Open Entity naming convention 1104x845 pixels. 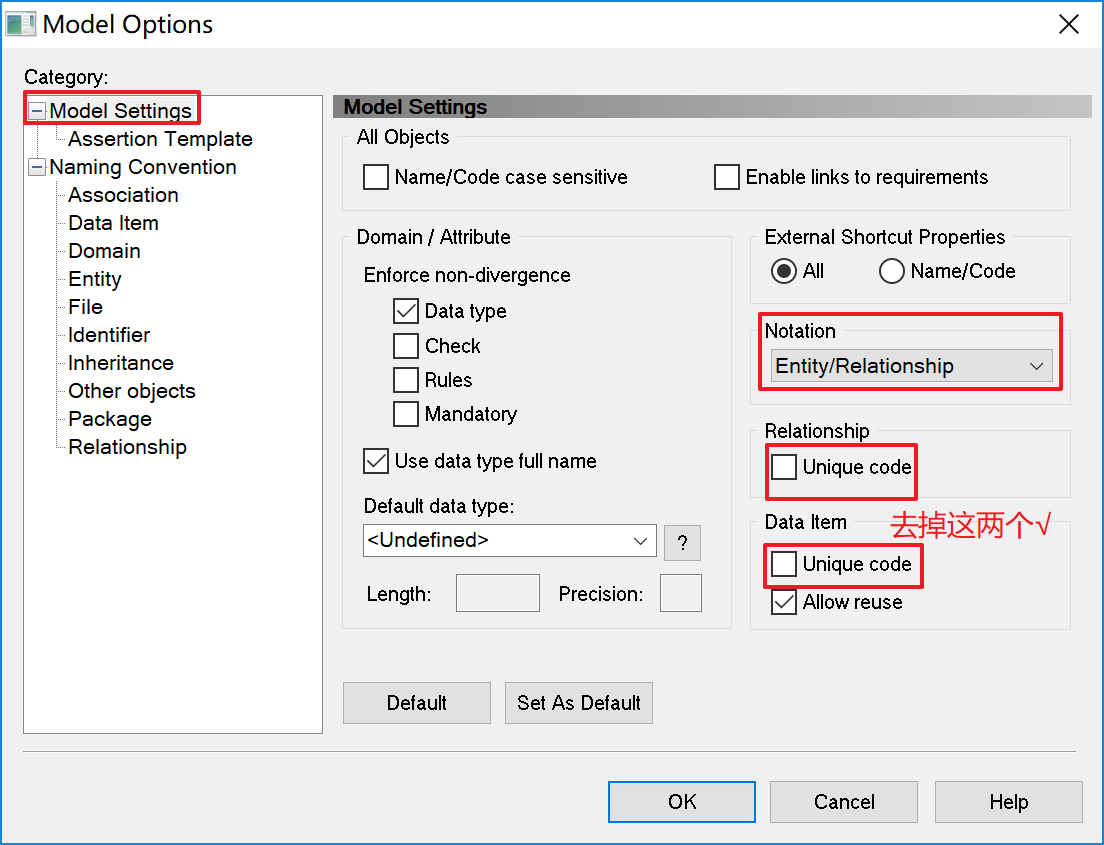(x=95, y=279)
